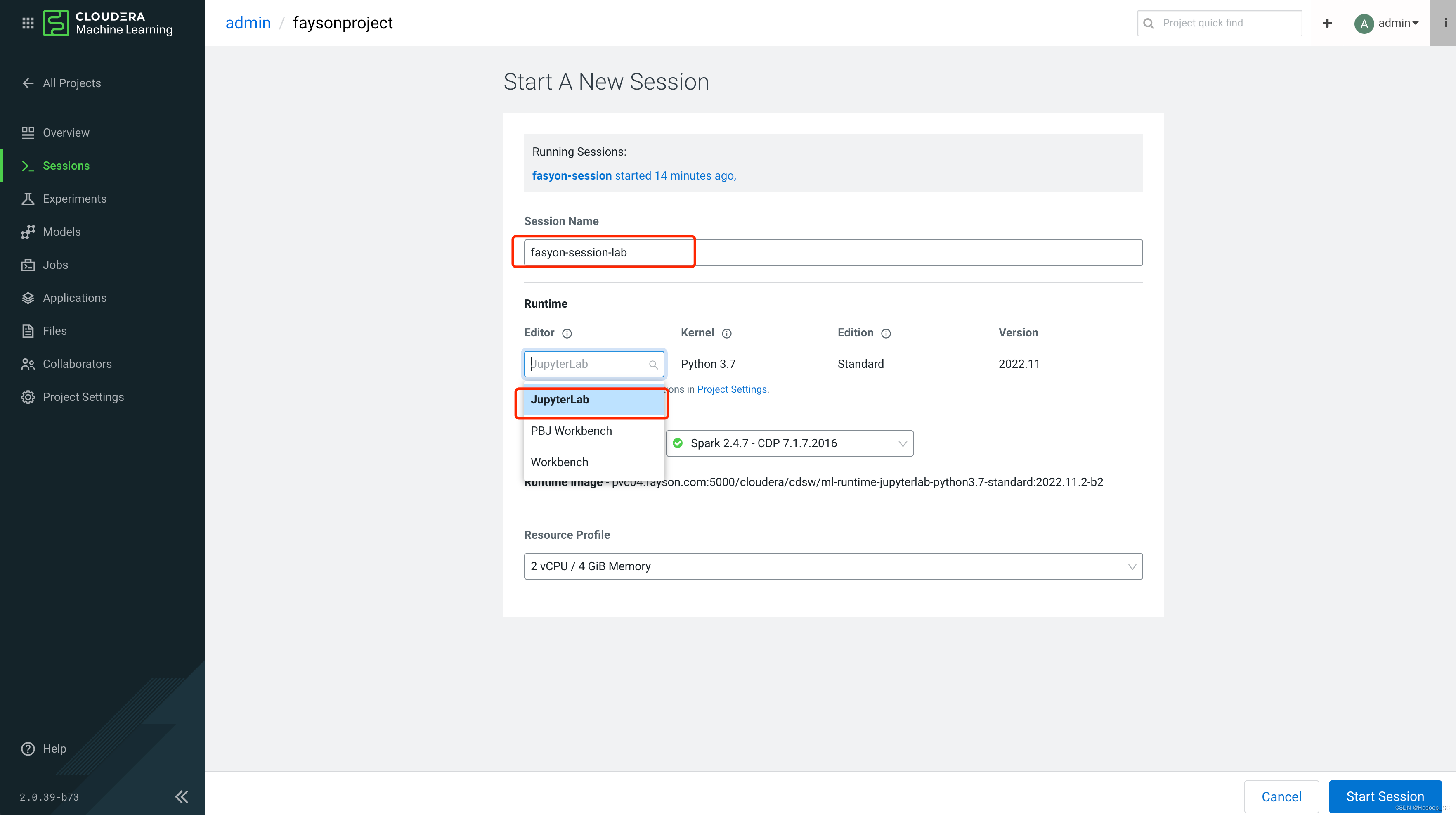Open the fasyon-session running session link

click(x=572, y=176)
